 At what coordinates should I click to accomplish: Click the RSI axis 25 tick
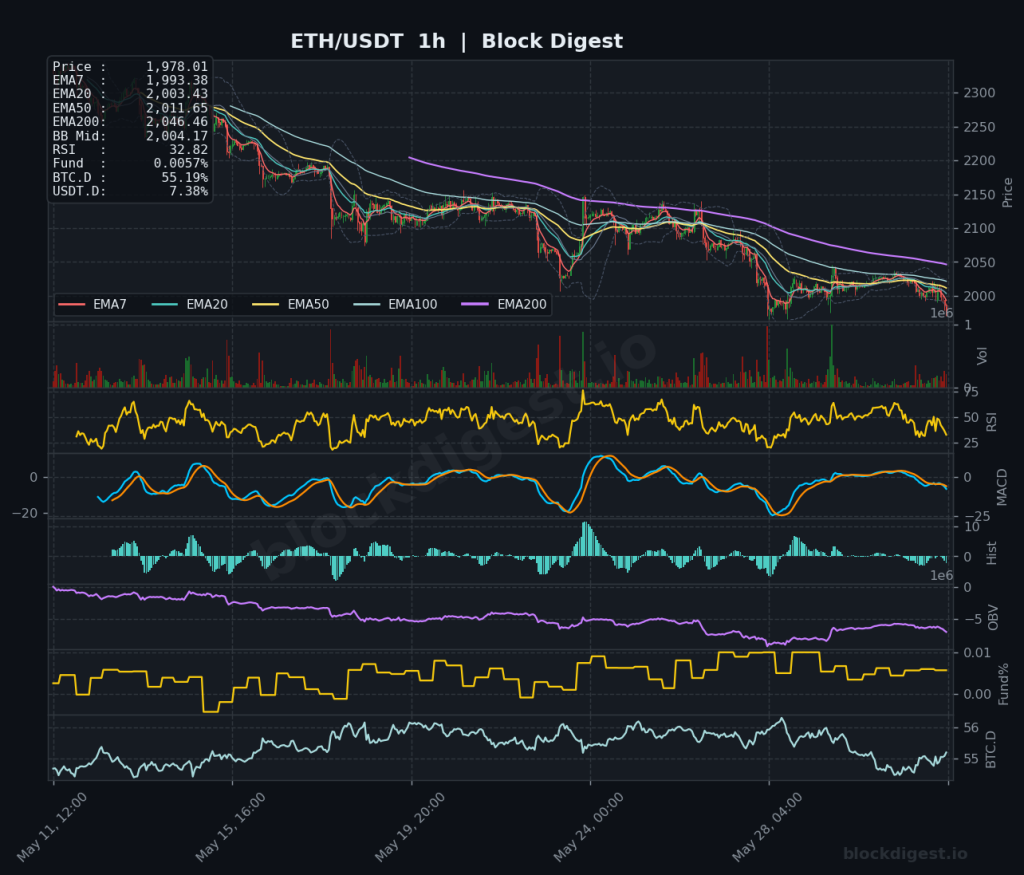970,443
